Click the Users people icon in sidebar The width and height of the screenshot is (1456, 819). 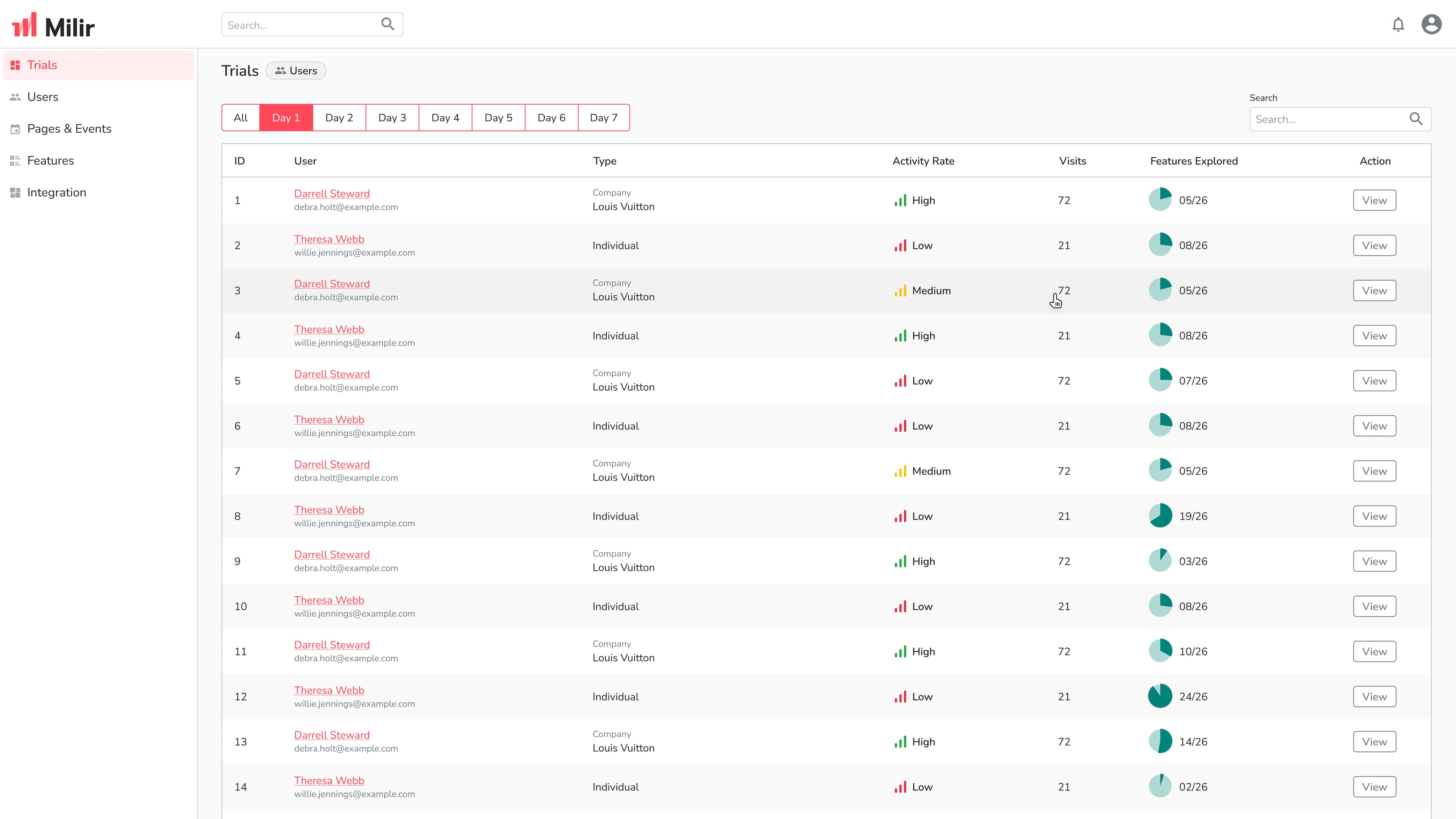[x=15, y=97]
